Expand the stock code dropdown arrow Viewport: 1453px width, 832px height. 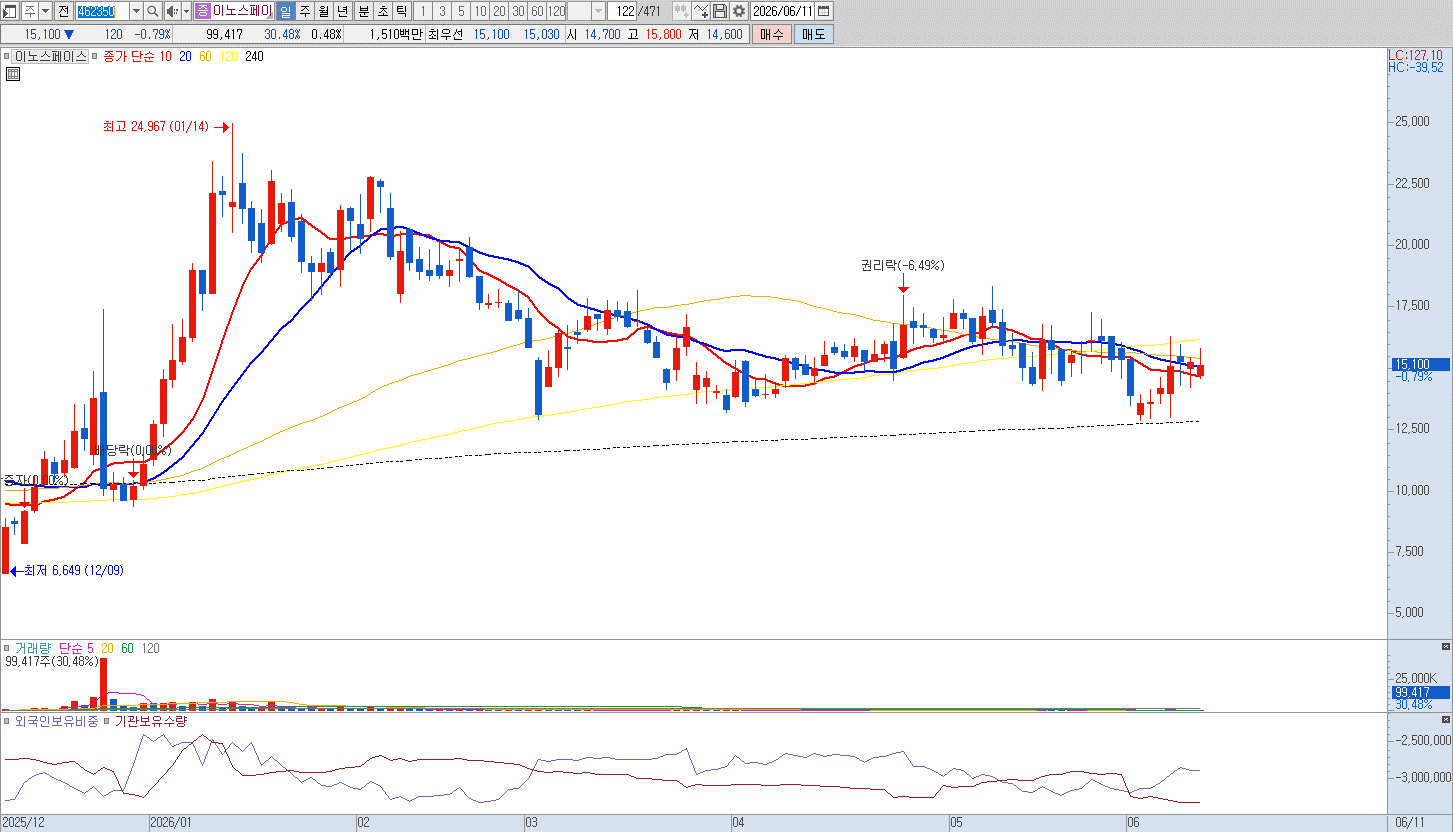[136, 11]
